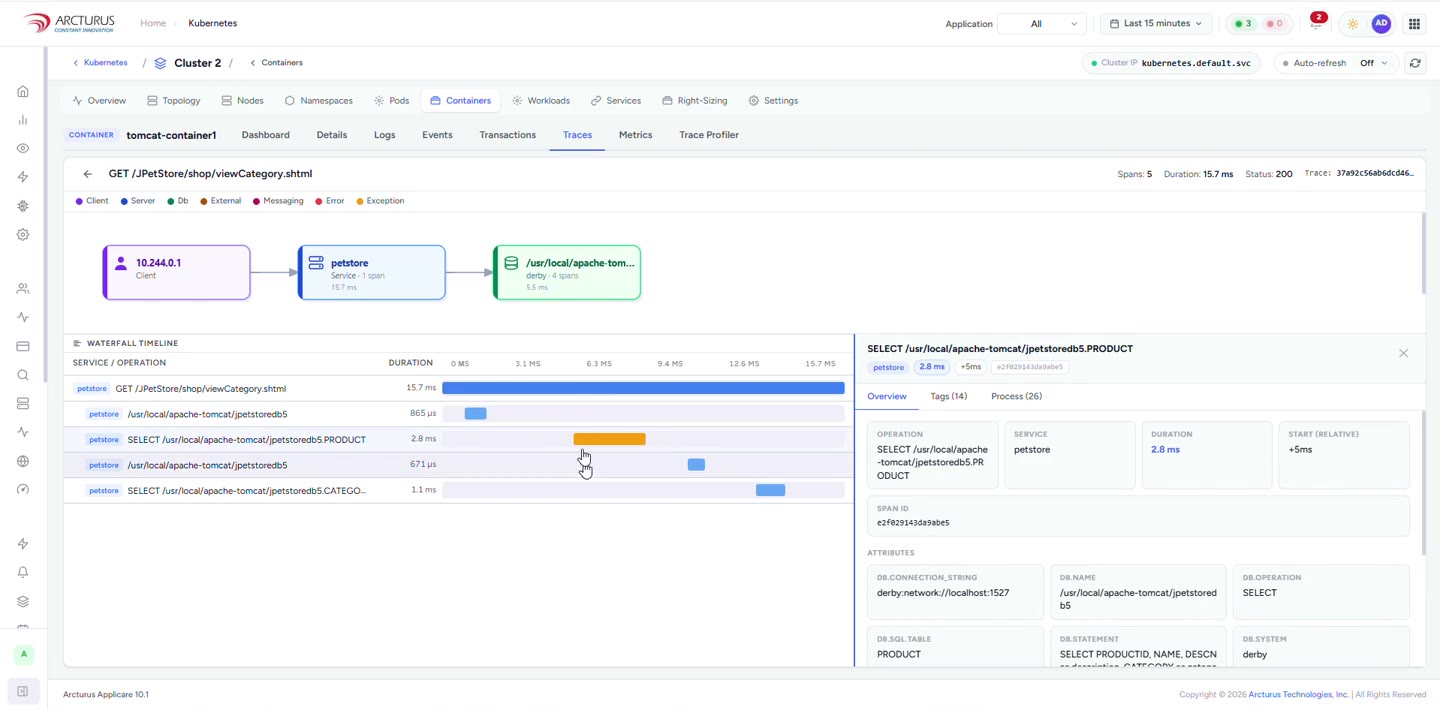The height and width of the screenshot is (710, 1440).
Task: Open the Auto-refresh 'Off' dropdown
Action: pyautogui.click(x=1374, y=63)
